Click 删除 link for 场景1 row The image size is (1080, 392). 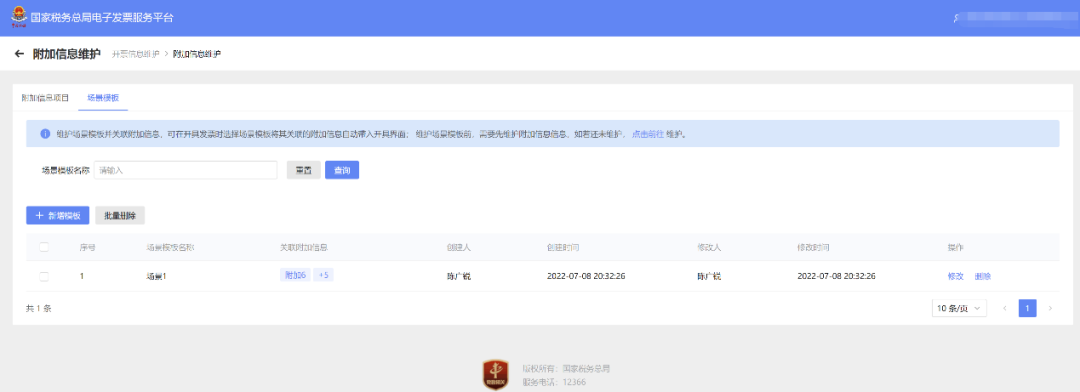pyautogui.click(x=983, y=276)
